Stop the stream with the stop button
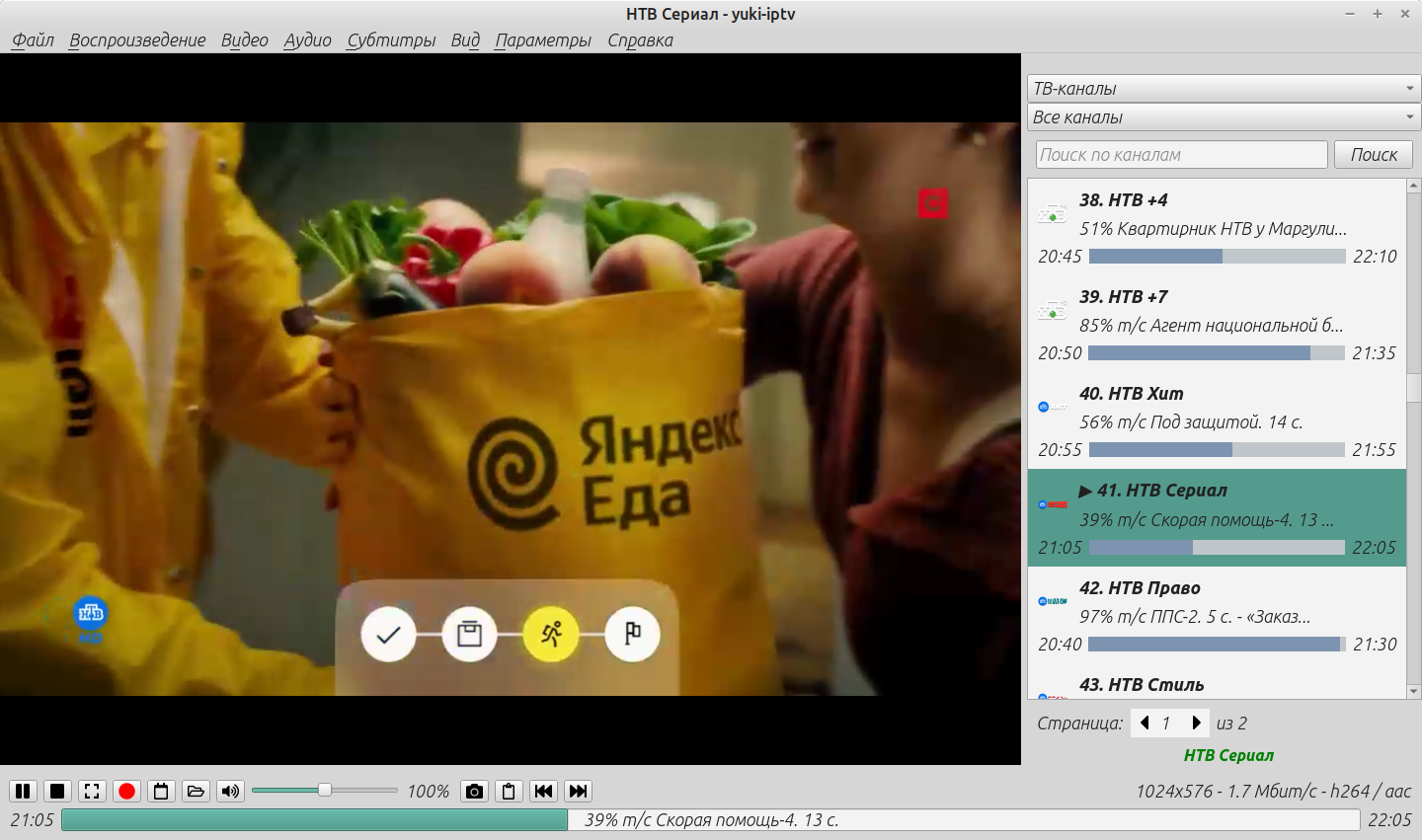 click(57, 791)
